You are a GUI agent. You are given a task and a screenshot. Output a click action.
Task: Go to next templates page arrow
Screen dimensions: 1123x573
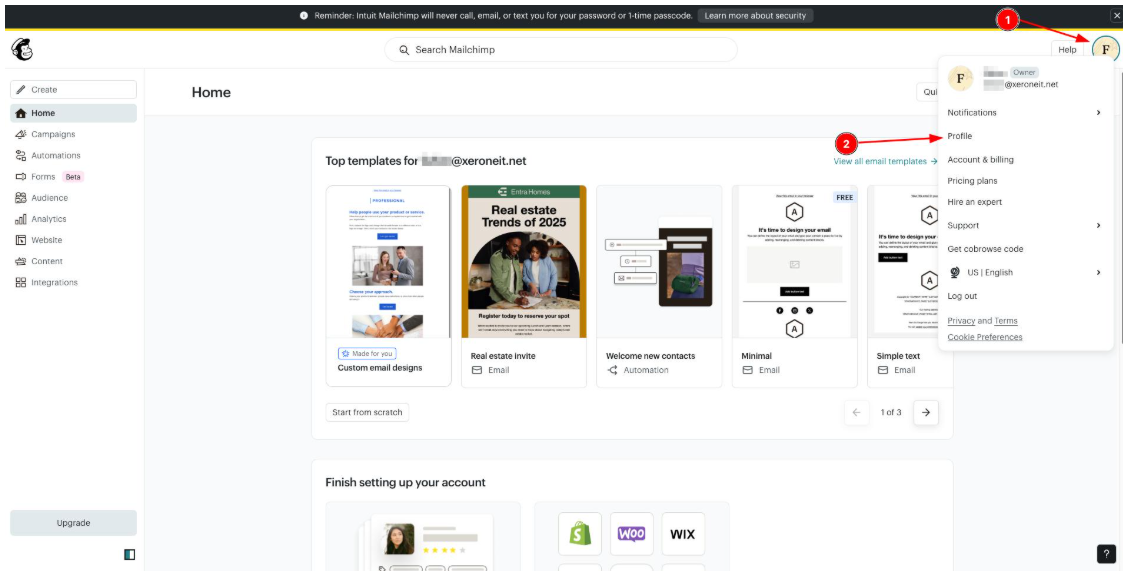(926, 412)
